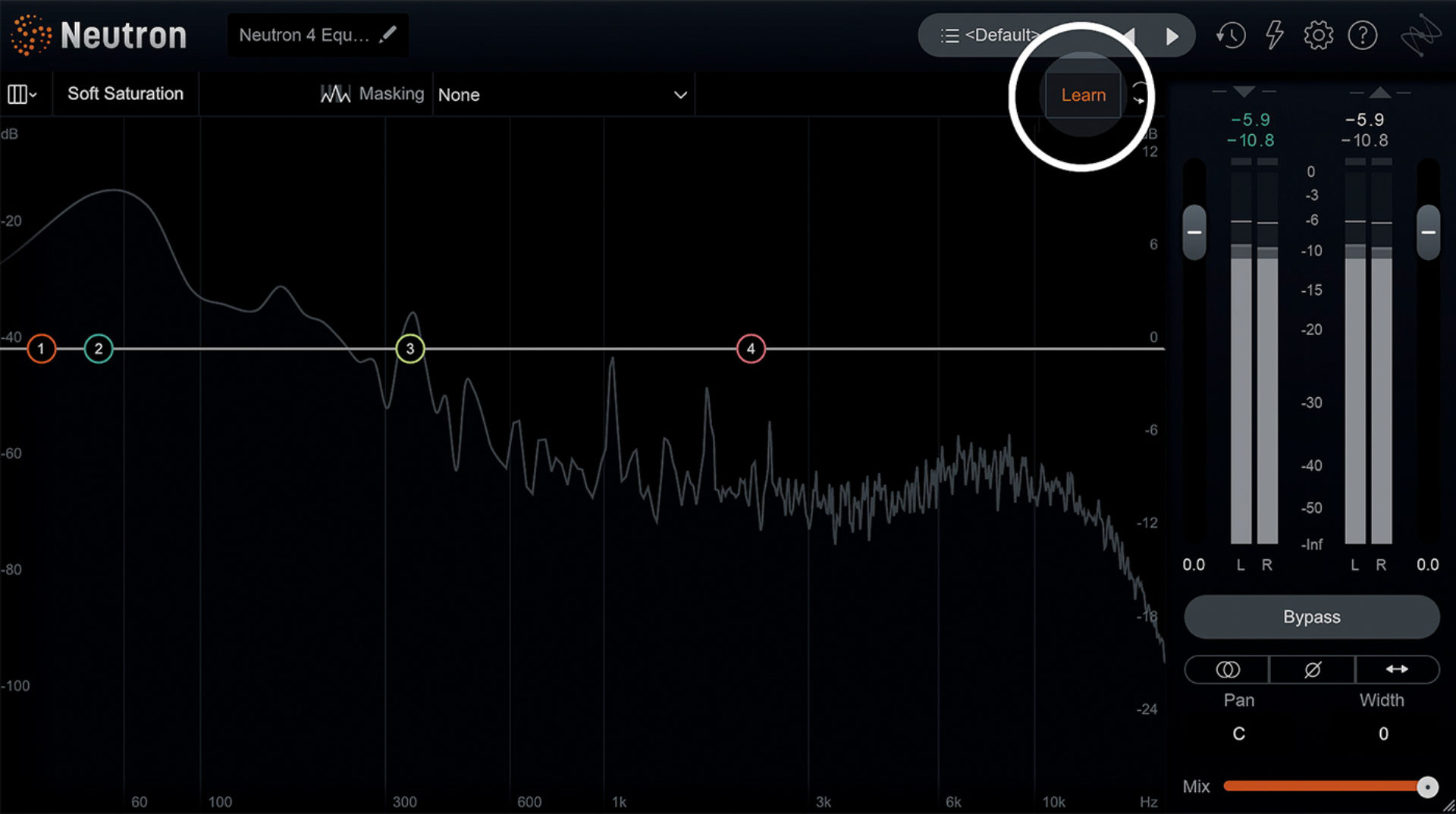Click the Masking waveform icon
Viewport: 1456px width, 814px height.
(x=334, y=93)
